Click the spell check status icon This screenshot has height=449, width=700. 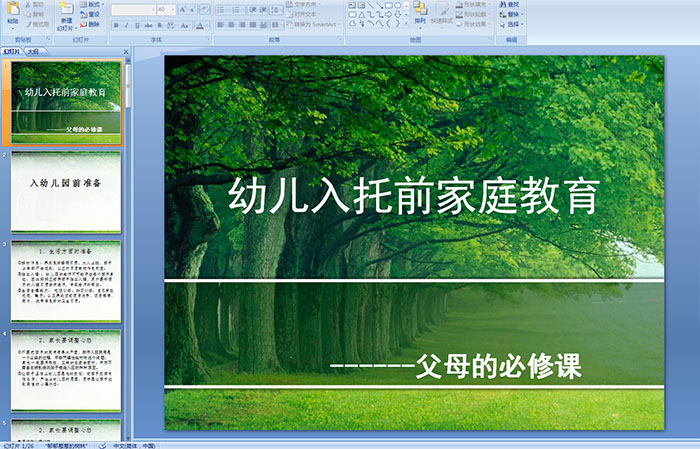click(x=102, y=445)
